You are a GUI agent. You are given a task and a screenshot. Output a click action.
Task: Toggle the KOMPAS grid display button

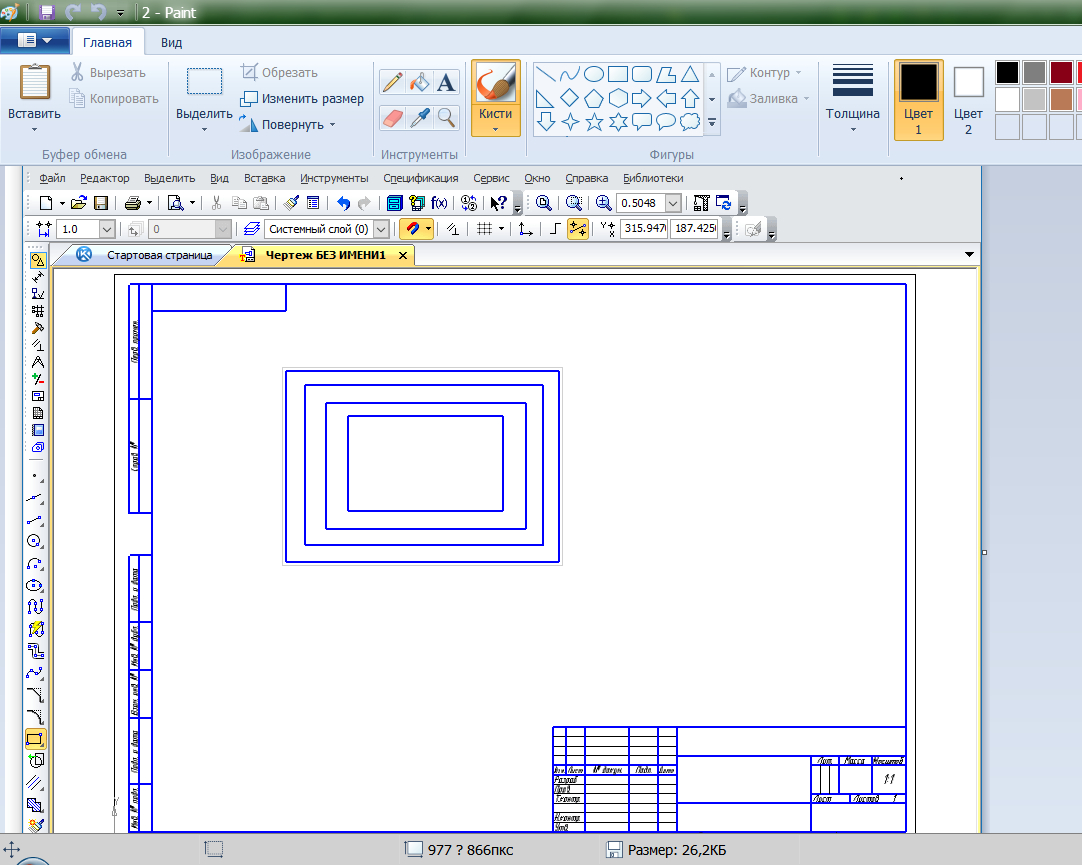[x=484, y=228]
